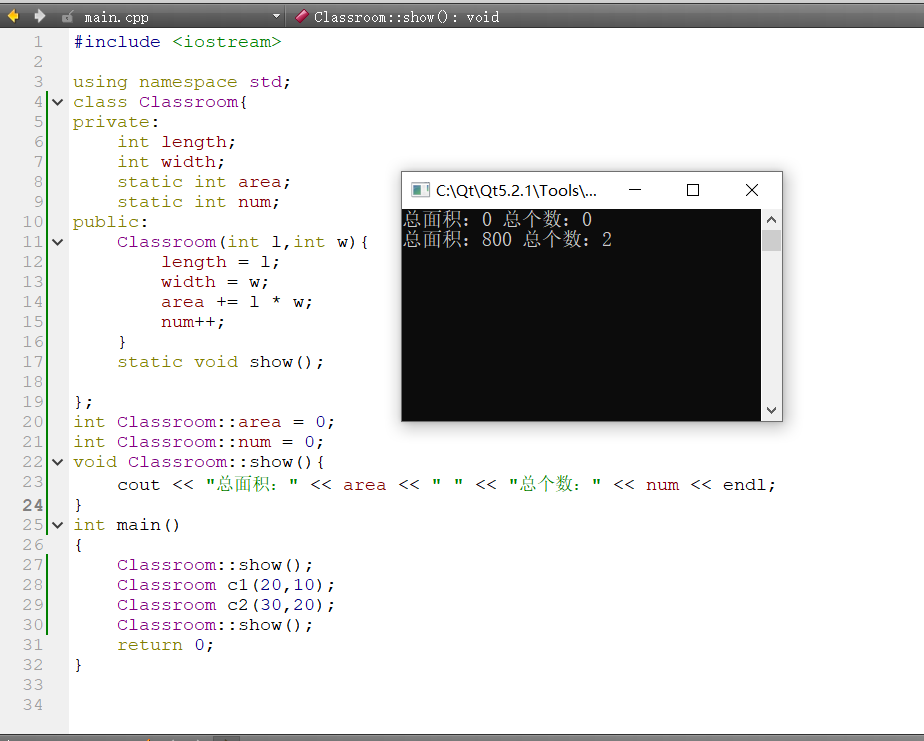The width and height of the screenshot is (924, 741).
Task: Click the console title "C:\Qt\Qt5.2.1\Tools\..."
Action: pos(516,190)
